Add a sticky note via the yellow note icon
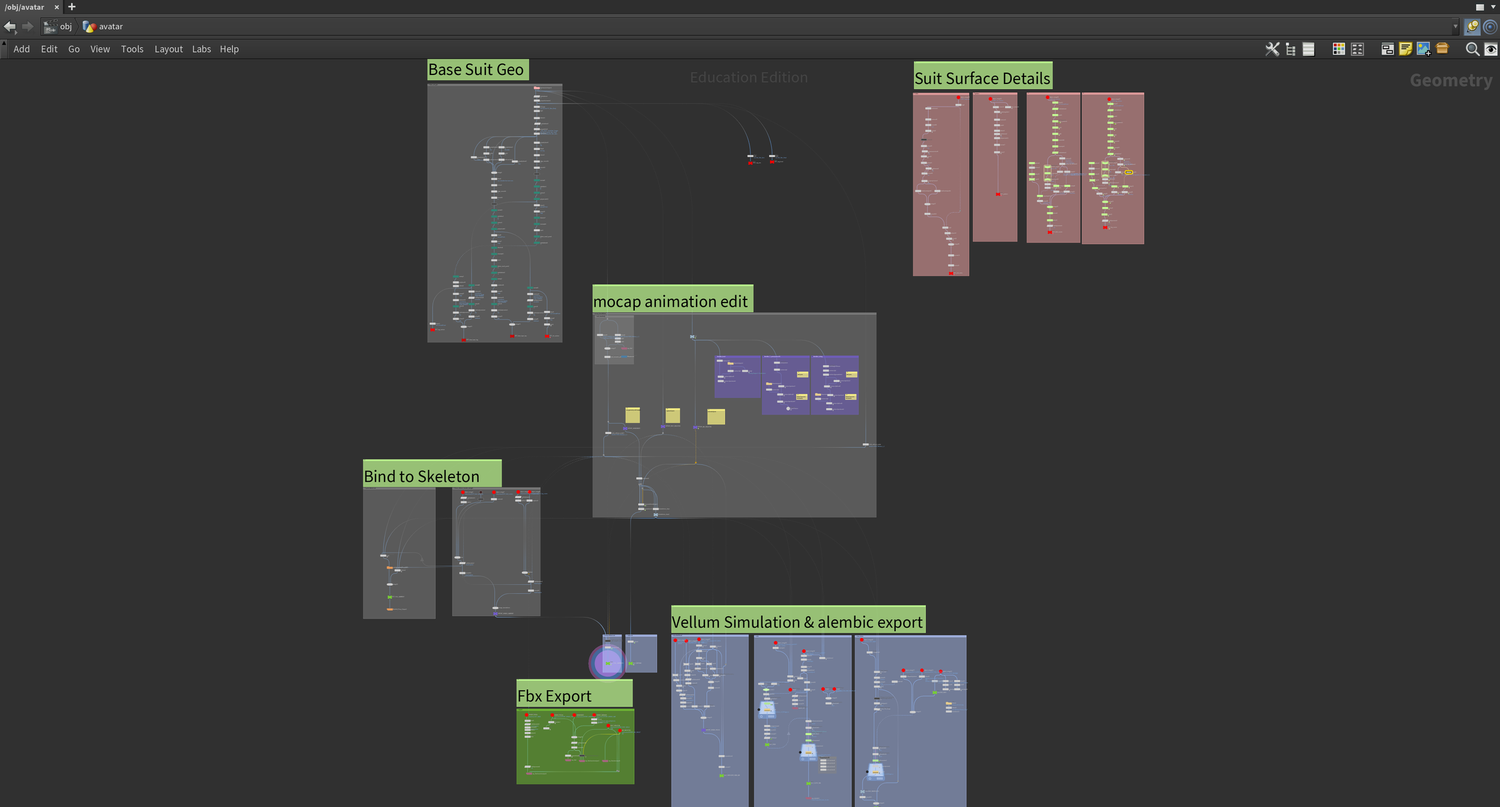Screen dimensions: 1500x807 (1406, 48)
